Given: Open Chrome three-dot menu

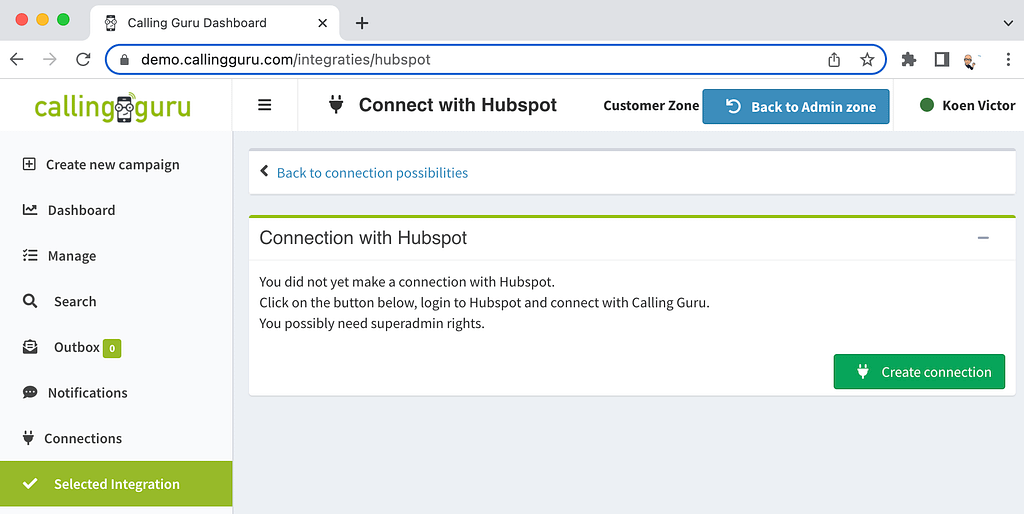Looking at the screenshot, I should click(1008, 60).
